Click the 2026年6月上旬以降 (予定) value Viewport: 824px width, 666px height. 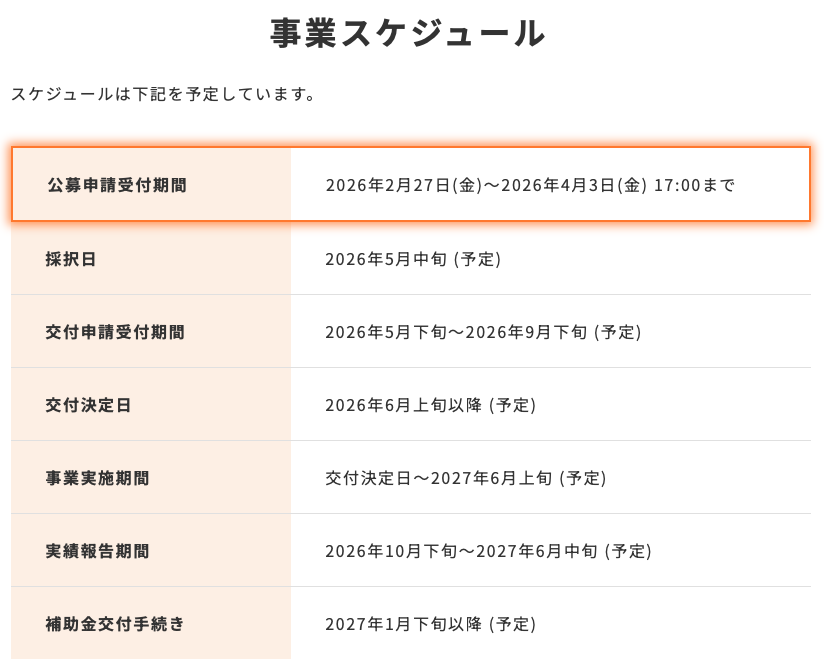click(x=430, y=405)
